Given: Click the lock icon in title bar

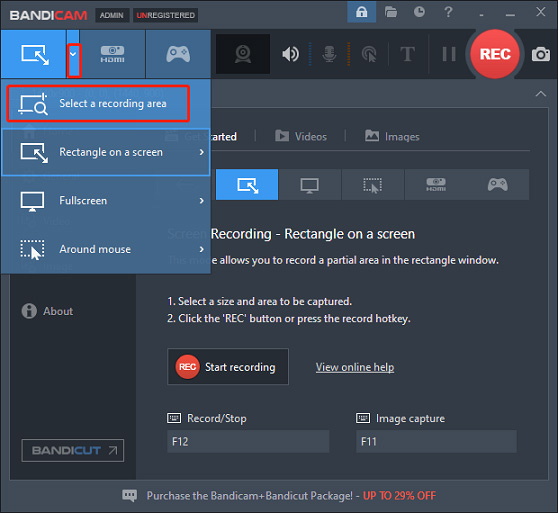Looking at the screenshot, I should tap(362, 12).
